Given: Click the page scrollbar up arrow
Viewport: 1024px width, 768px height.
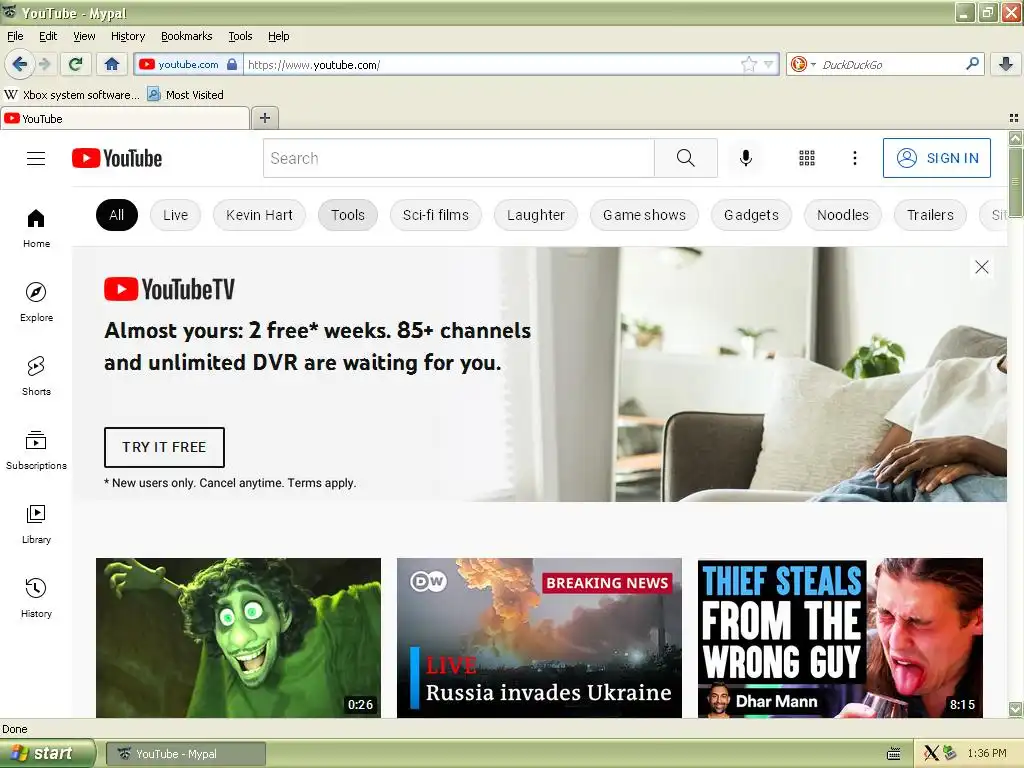Looking at the screenshot, I should pyautogui.click(x=1016, y=138).
